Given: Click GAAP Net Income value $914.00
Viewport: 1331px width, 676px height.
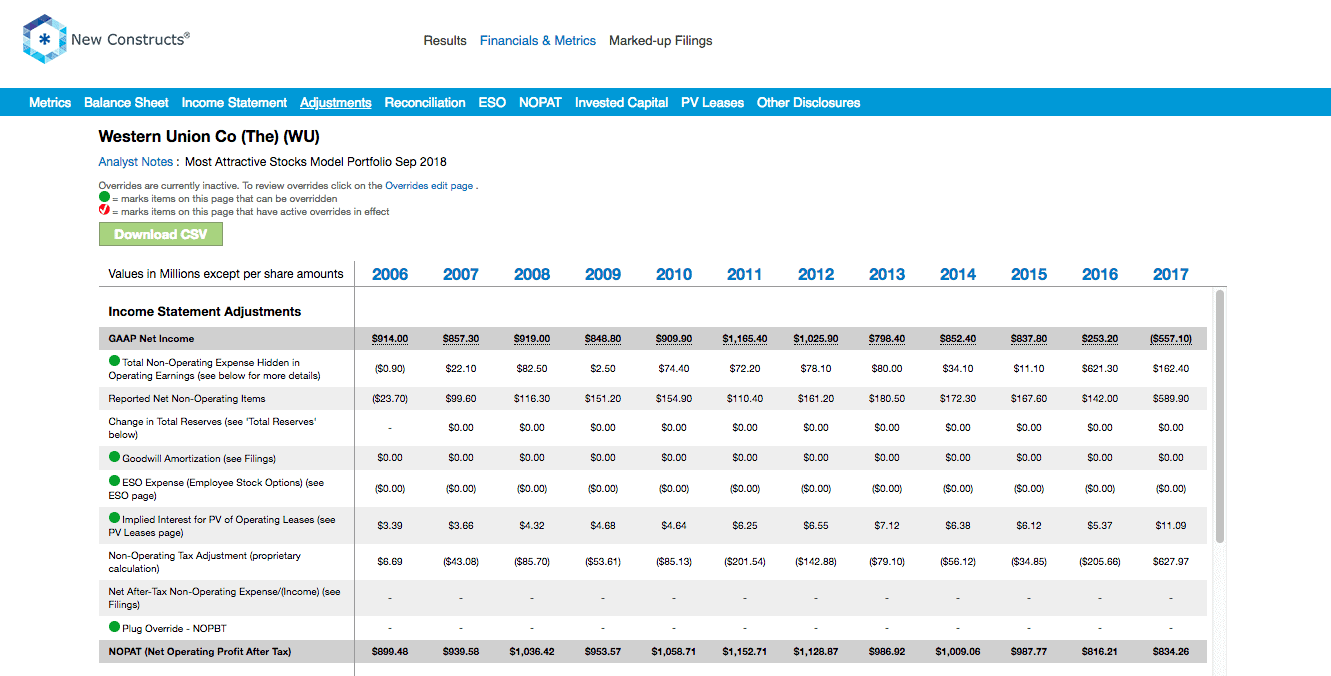Looking at the screenshot, I should [390, 339].
